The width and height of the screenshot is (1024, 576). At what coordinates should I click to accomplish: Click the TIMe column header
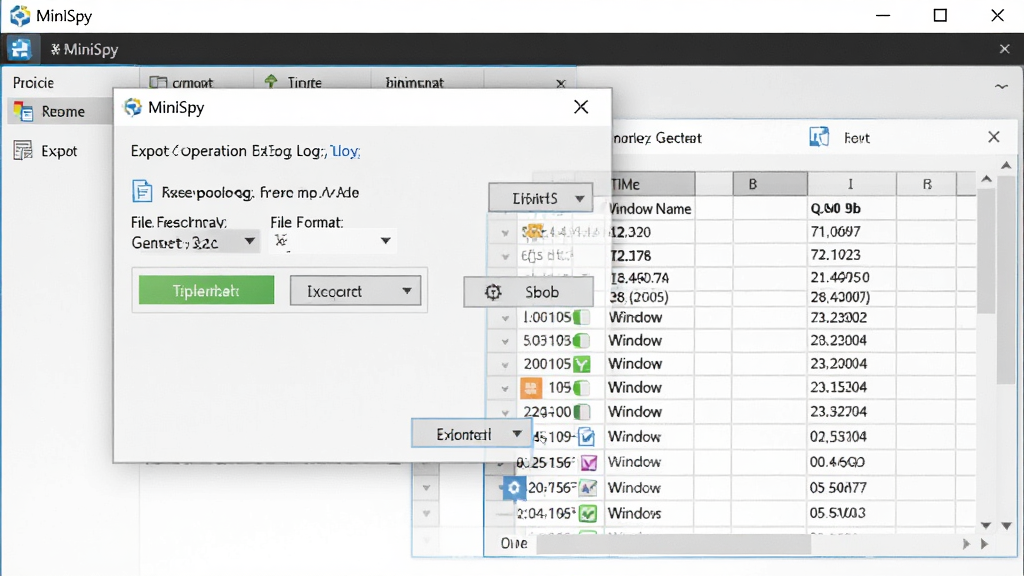pyautogui.click(x=650, y=184)
